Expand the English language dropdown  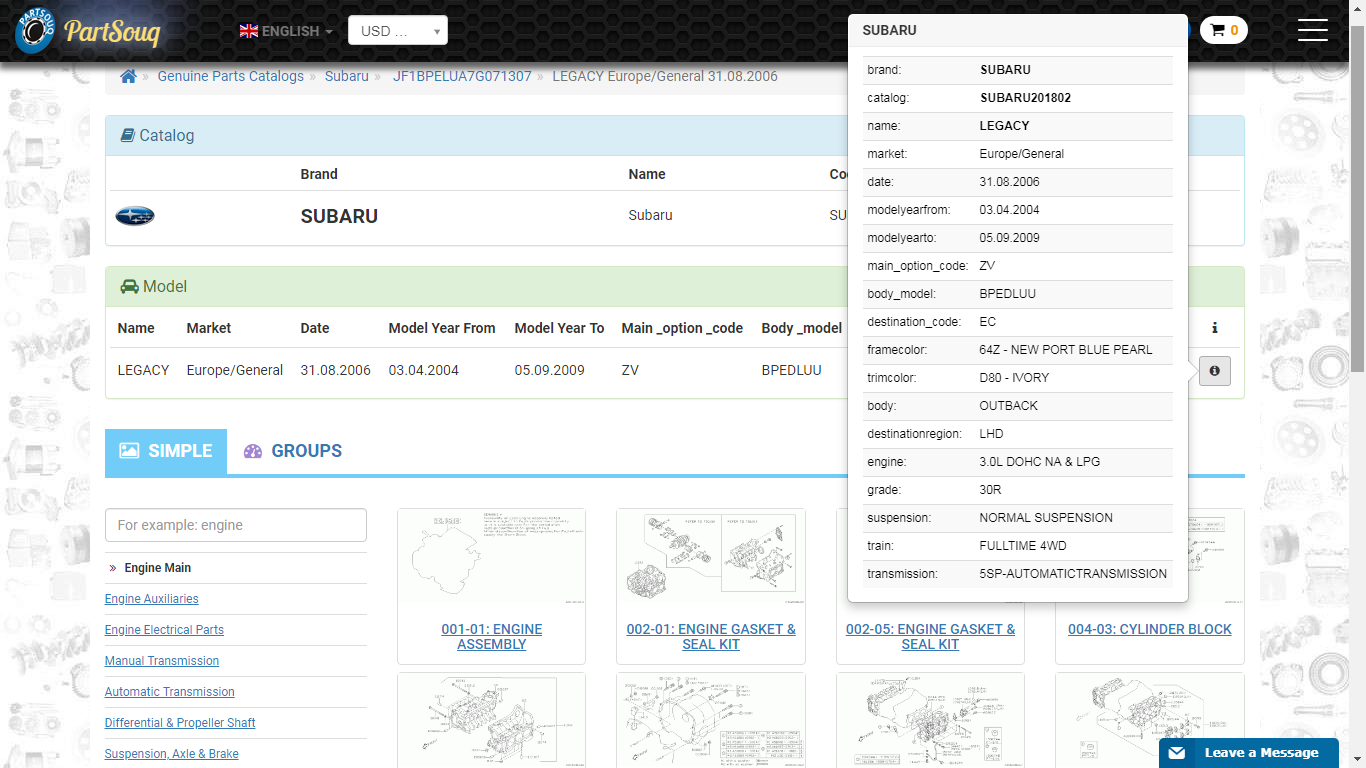(286, 31)
